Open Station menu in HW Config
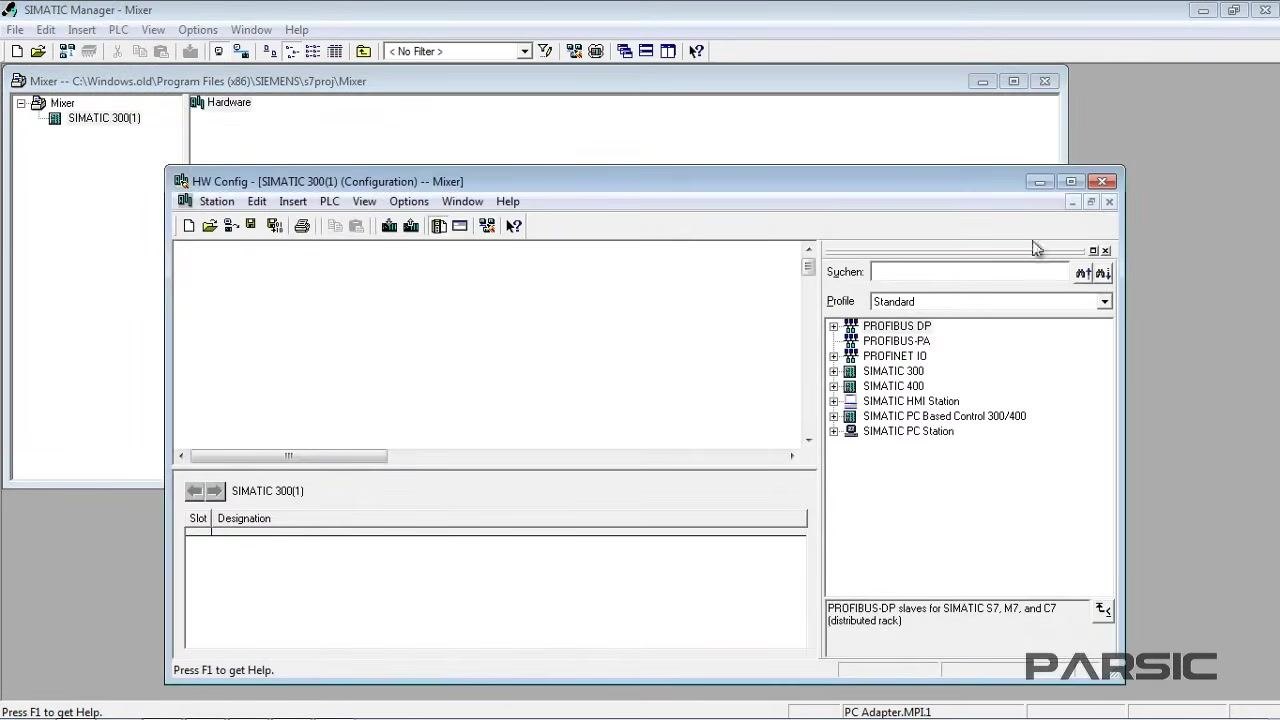Screen dimensions: 1280x720 (x=216, y=201)
